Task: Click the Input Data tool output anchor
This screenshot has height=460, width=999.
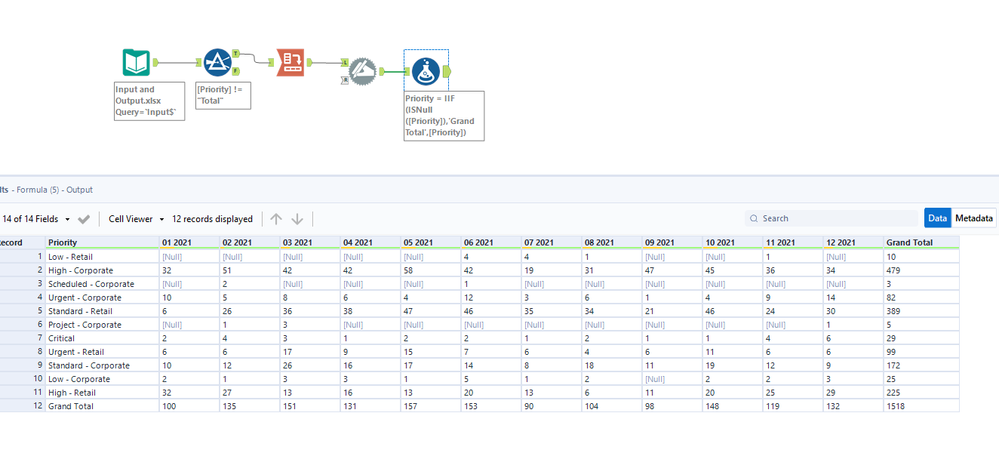Action: 155,62
